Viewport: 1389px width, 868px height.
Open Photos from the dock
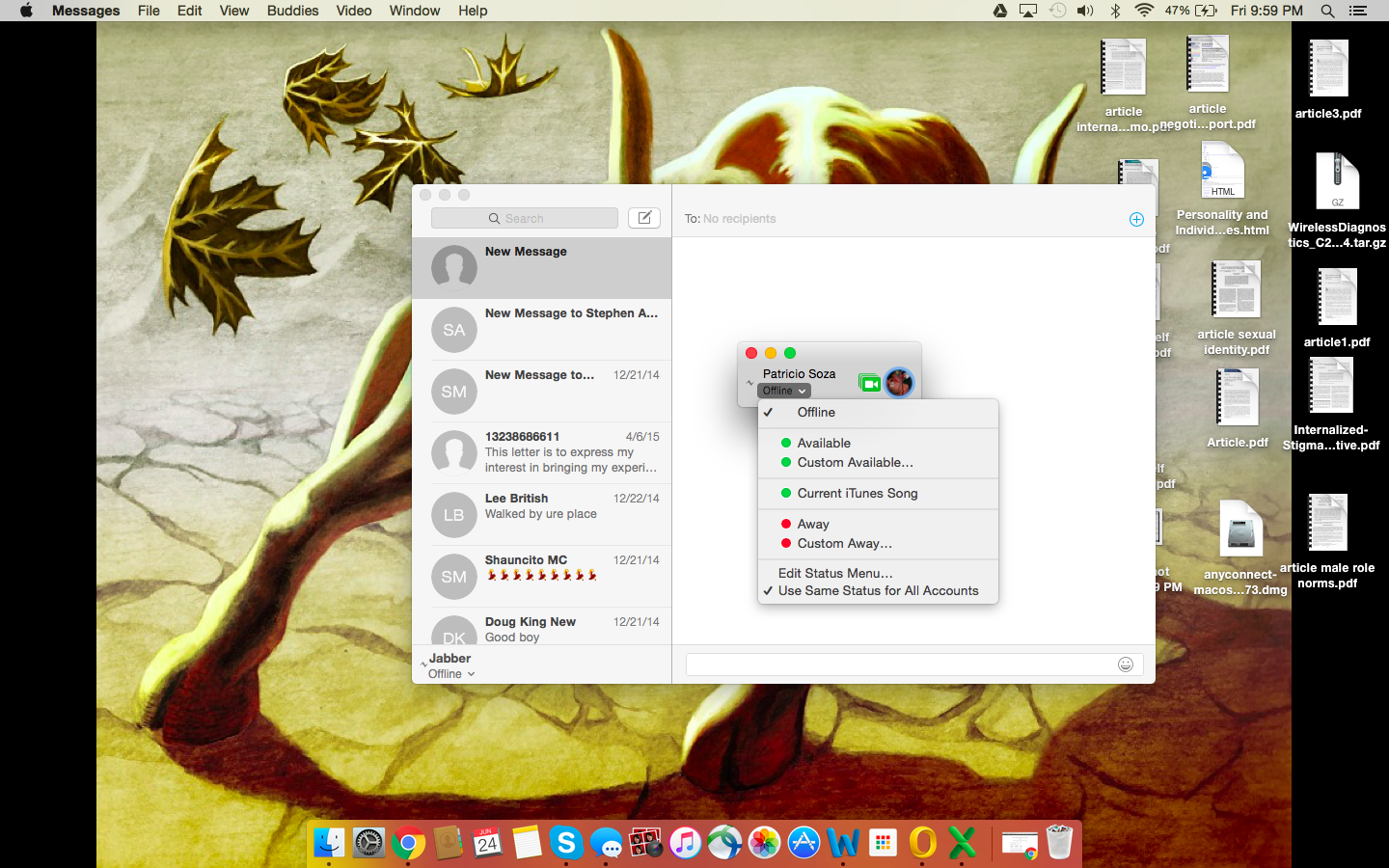pyautogui.click(x=764, y=843)
